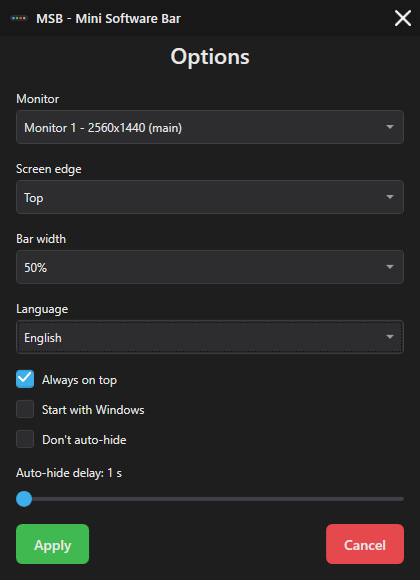Image resolution: width=420 pixels, height=580 pixels.
Task: Click the Auto-hide delay slider handle
Action: (x=24, y=499)
